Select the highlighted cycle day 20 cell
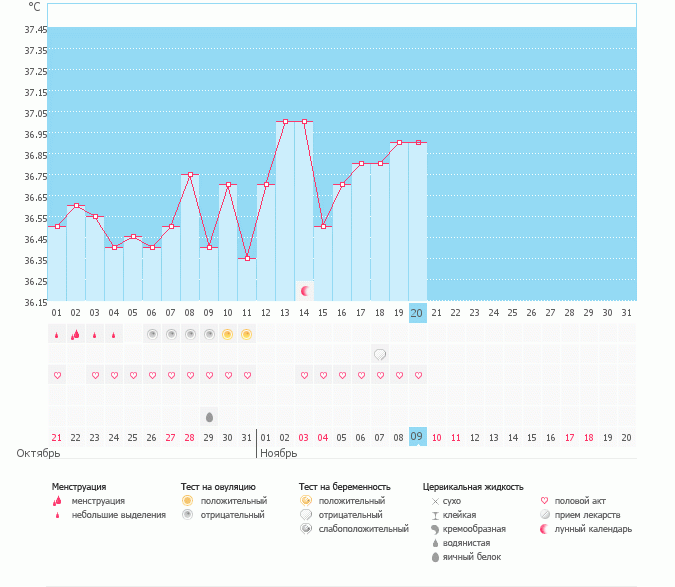The height and width of the screenshot is (587, 675). (x=418, y=313)
